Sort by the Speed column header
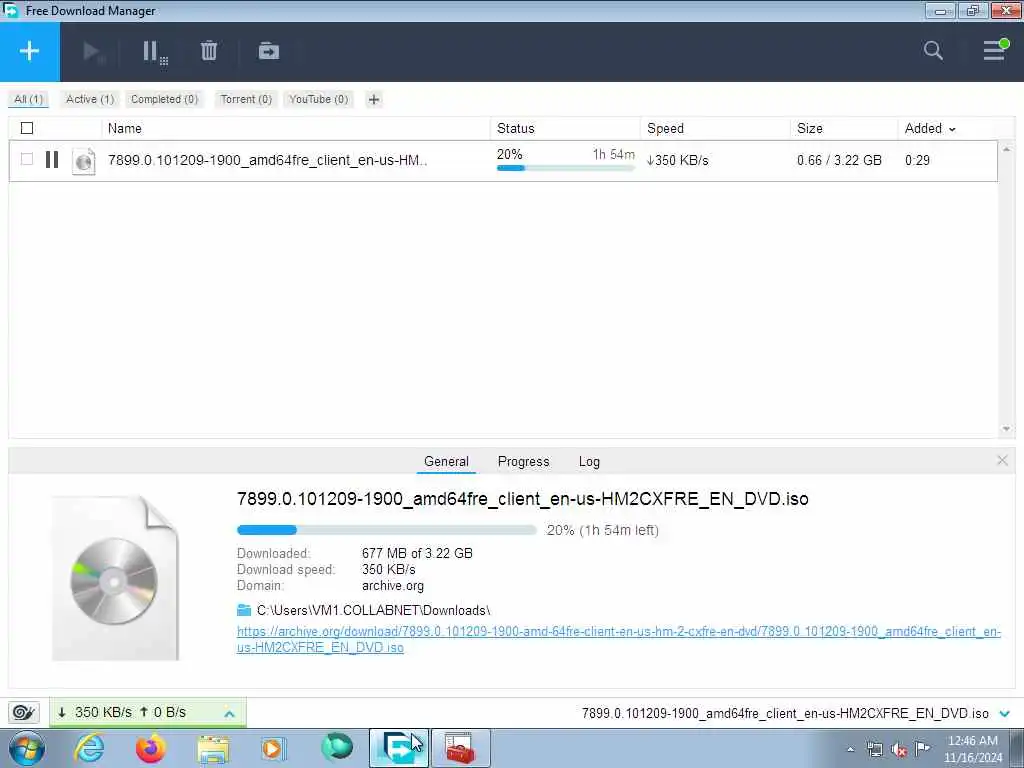The width and height of the screenshot is (1024, 768). (665, 128)
